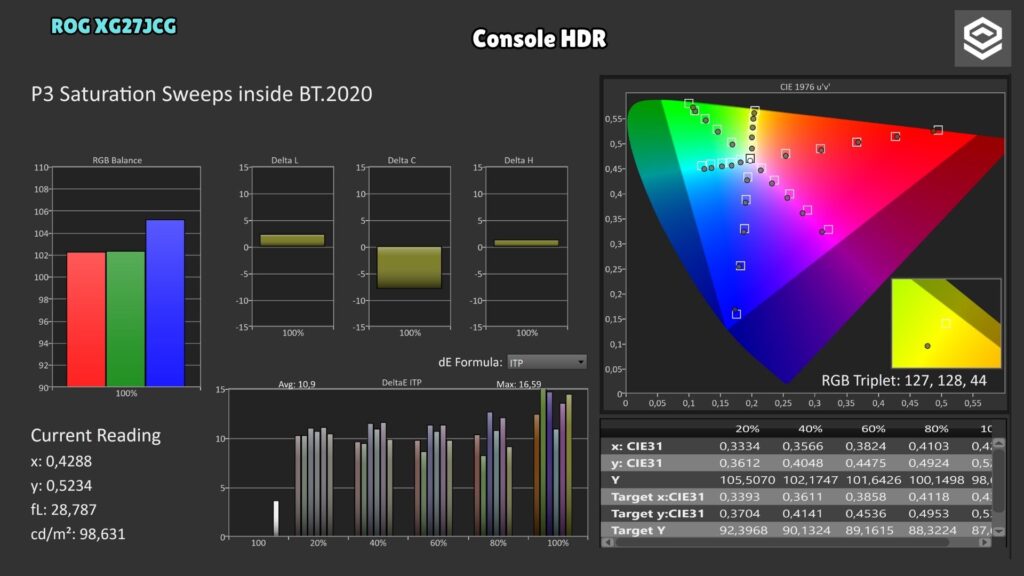The image size is (1024, 576).
Task: Click the cell value '0,4048'
Action: (803, 463)
